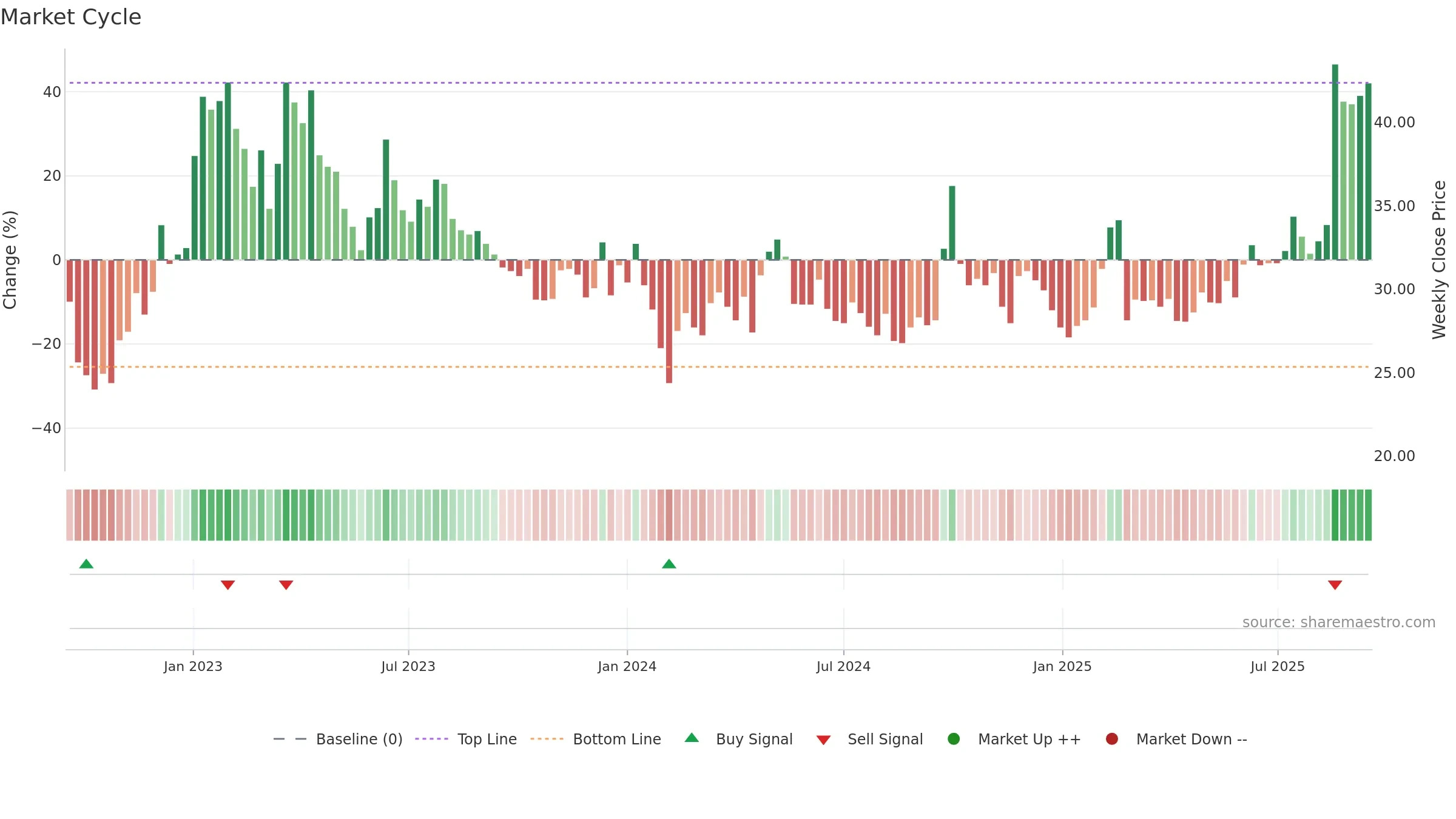Image resolution: width=1456 pixels, height=819 pixels.
Task: Click the Change (%) axis title
Action: [x=10, y=260]
